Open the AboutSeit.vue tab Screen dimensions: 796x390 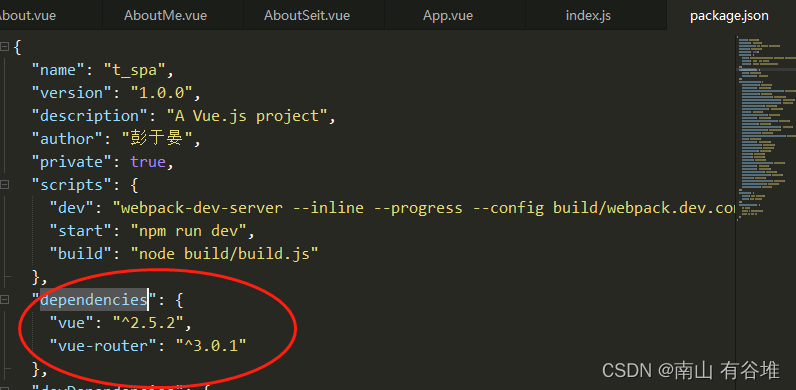307,15
